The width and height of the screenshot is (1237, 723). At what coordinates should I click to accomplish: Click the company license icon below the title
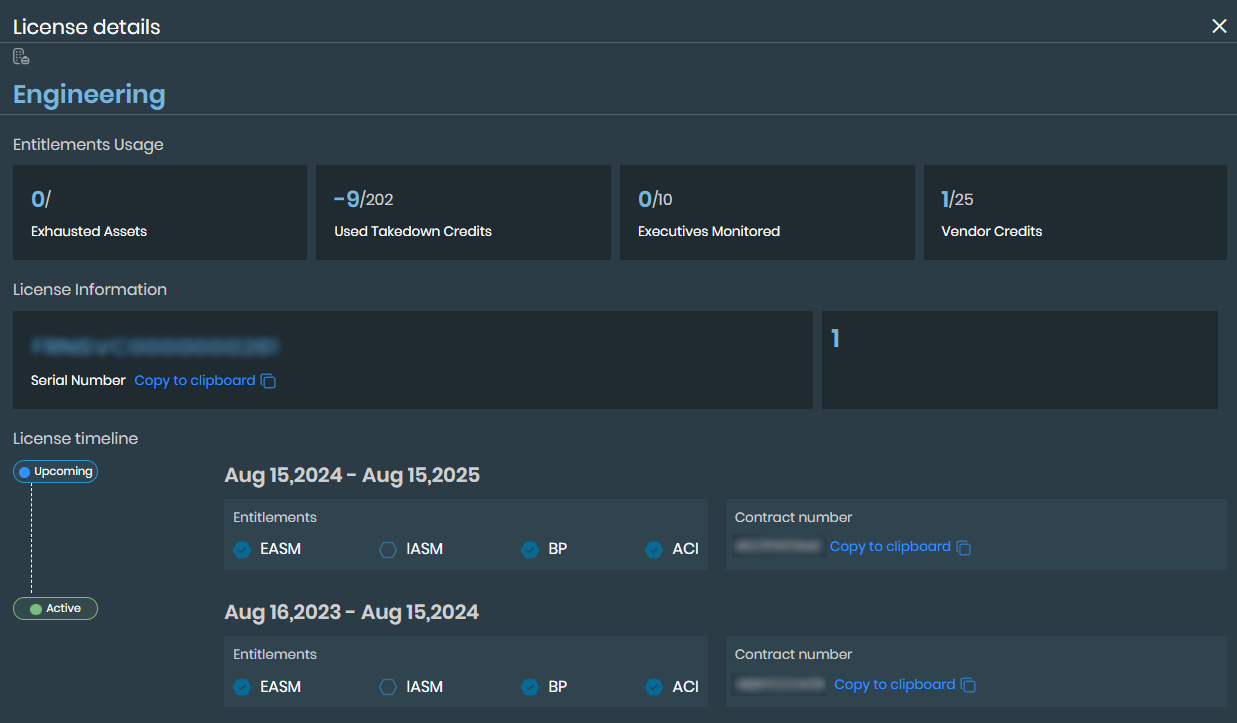(20, 56)
